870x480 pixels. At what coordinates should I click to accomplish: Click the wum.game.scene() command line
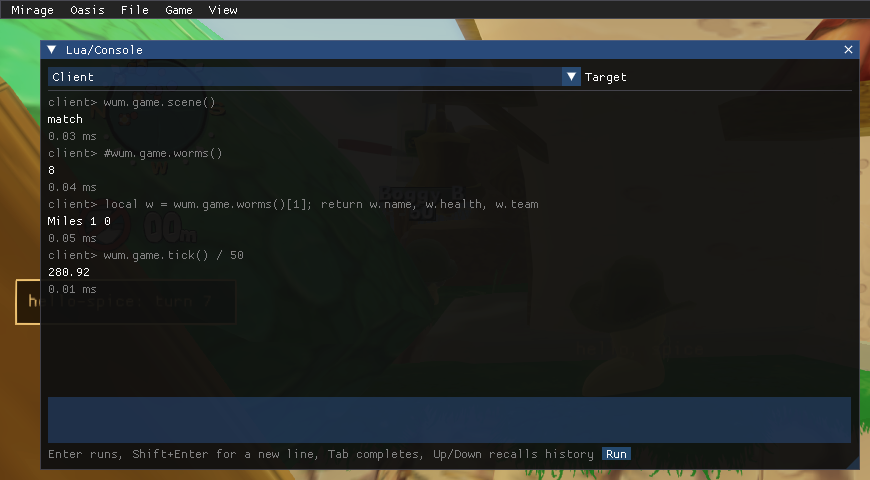131,102
